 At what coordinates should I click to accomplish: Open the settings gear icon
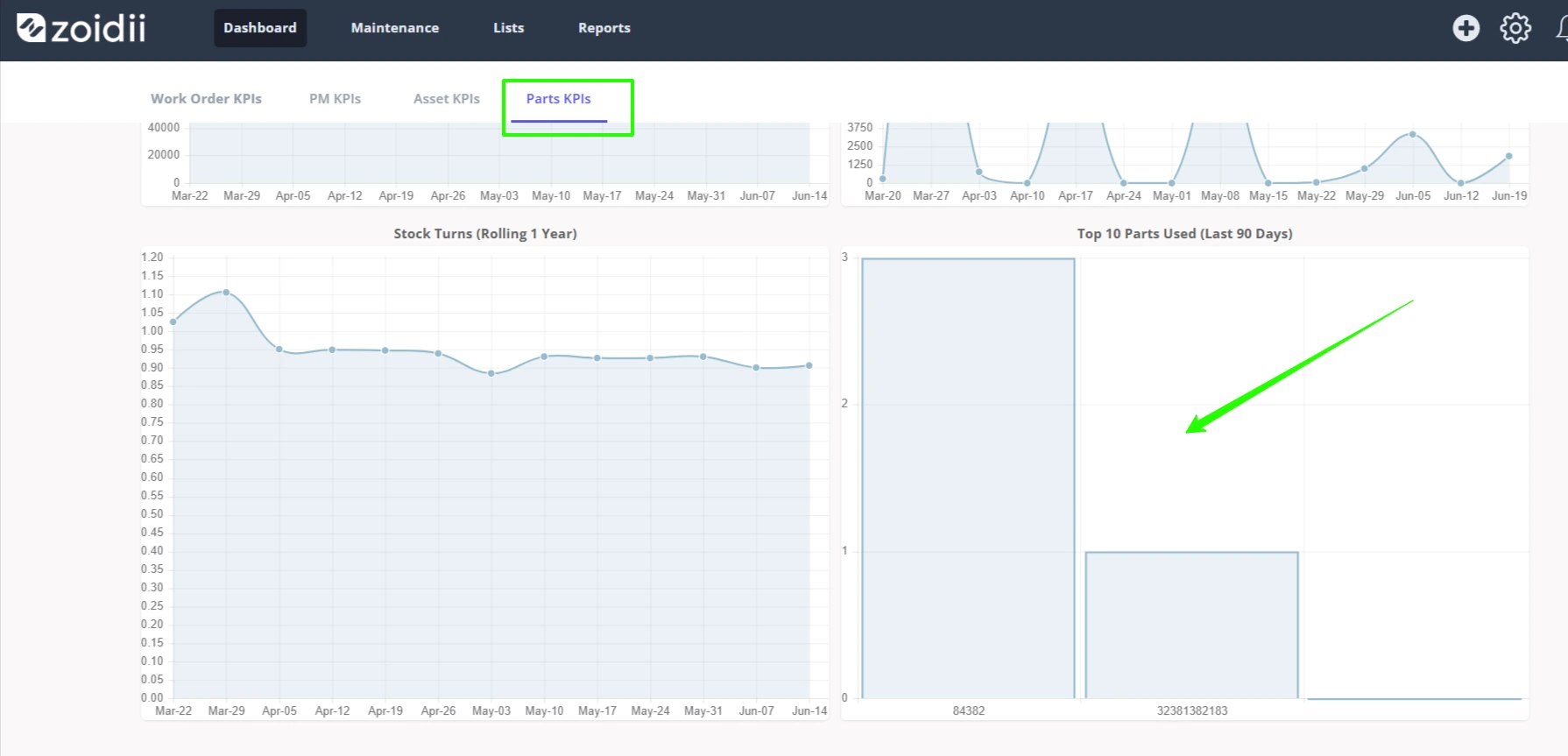[1515, 28]
